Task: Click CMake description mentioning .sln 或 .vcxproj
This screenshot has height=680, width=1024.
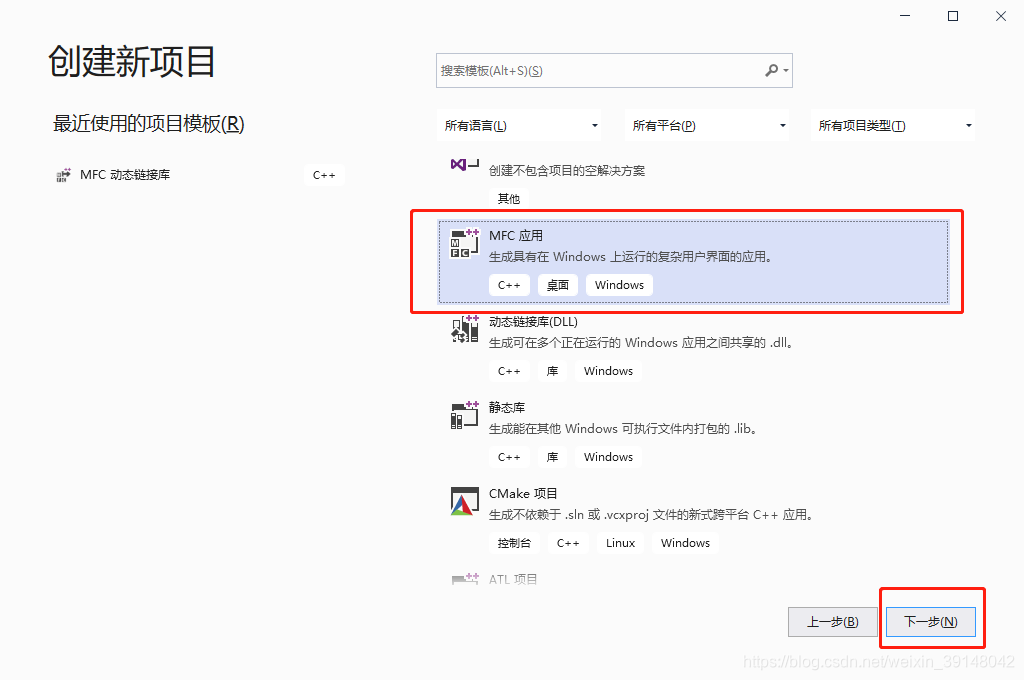Action: pyautogui.click(x=653, y=515)
